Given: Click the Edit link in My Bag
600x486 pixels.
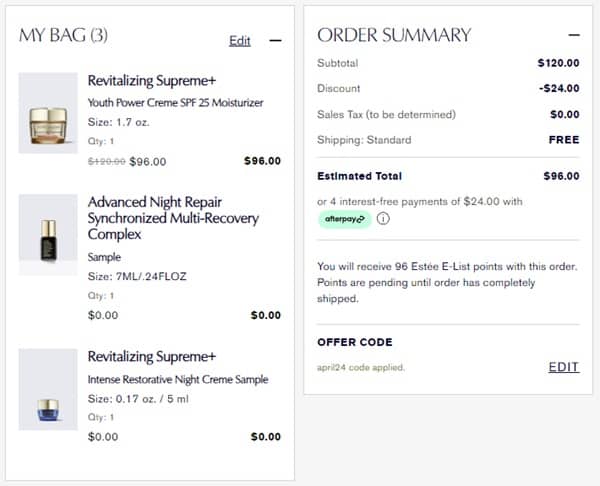Looking at the screenshot, I should [240, 41].
